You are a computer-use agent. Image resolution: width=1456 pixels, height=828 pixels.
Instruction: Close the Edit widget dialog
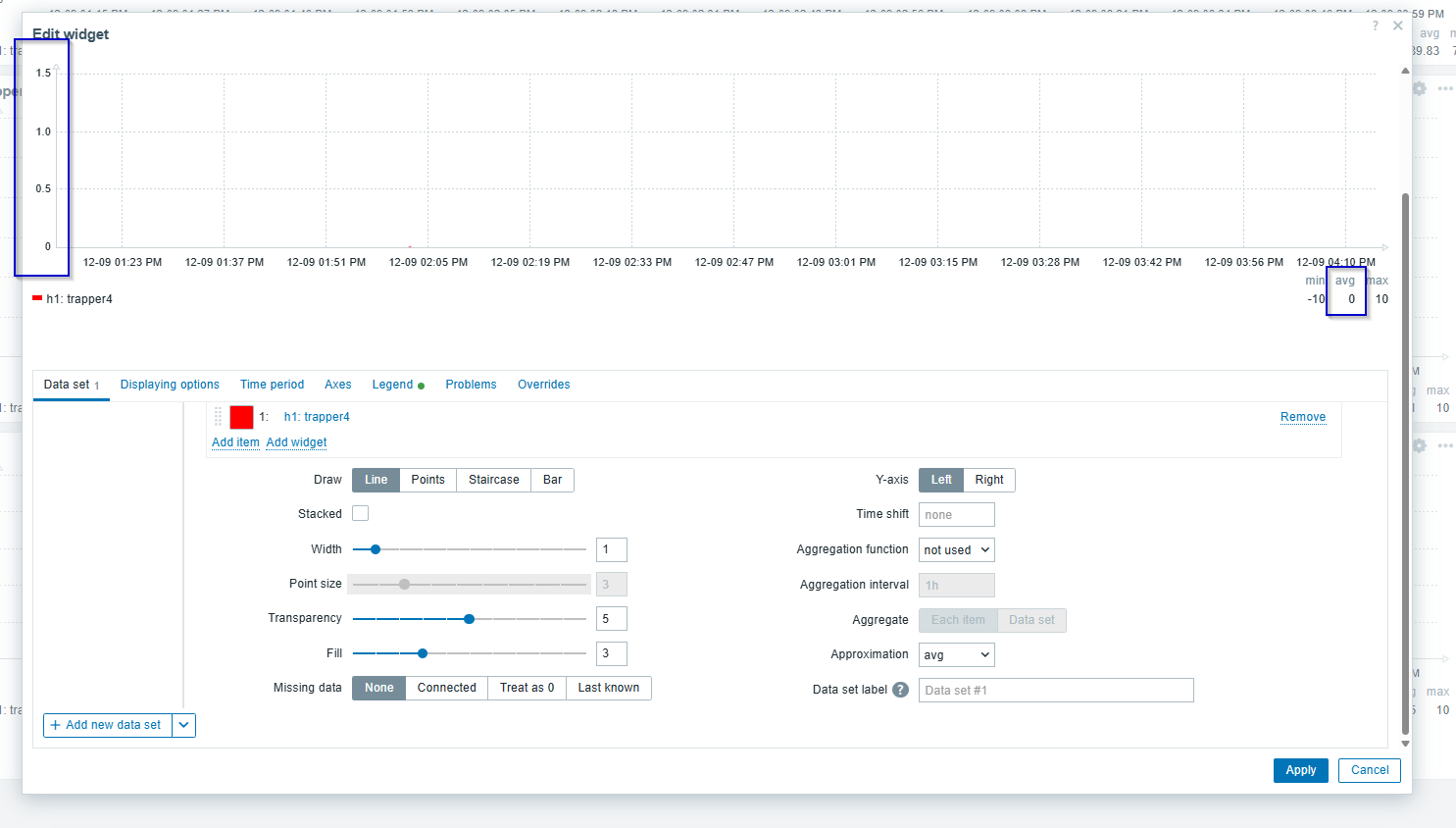1398,26
